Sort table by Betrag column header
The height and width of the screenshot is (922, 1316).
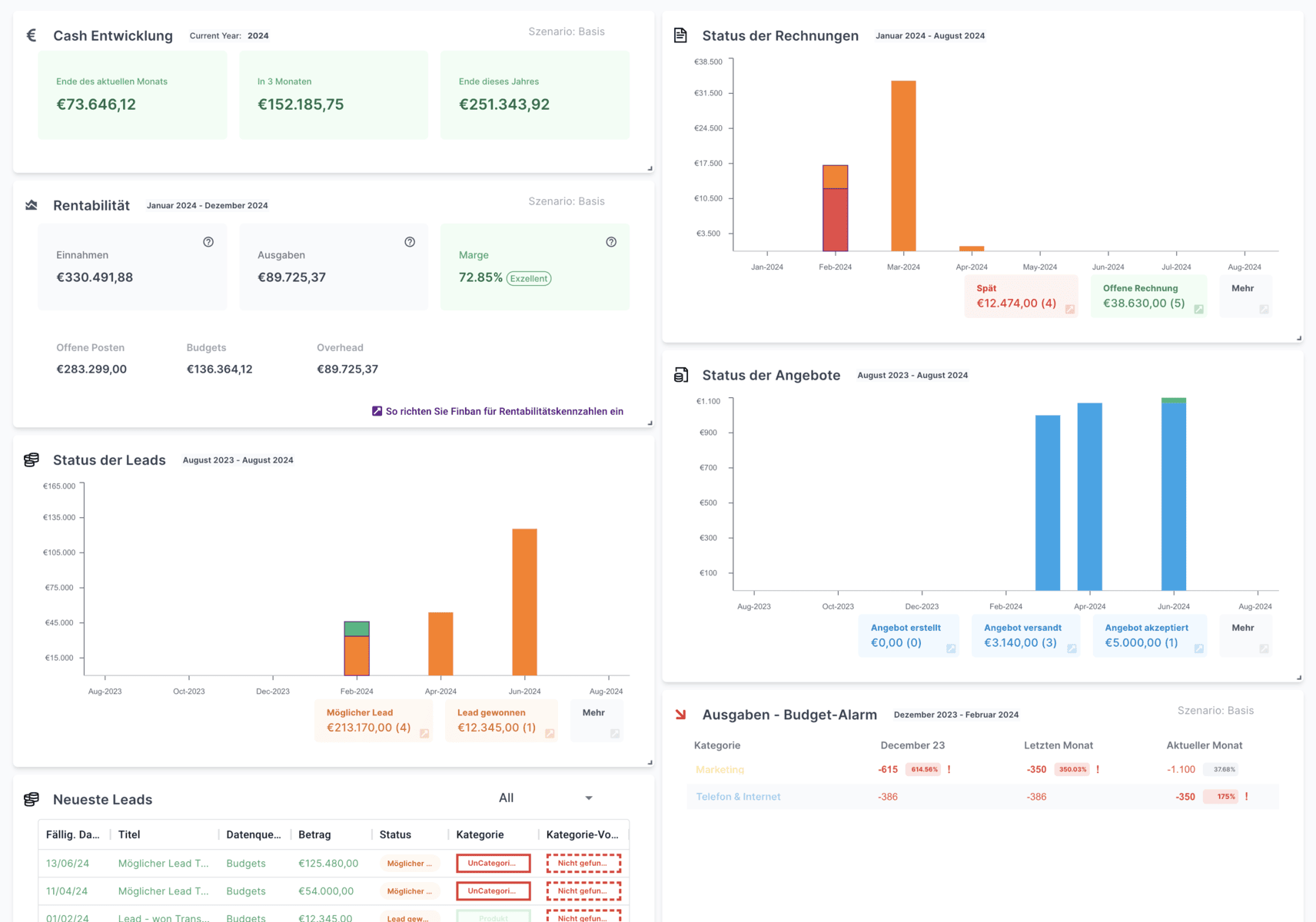314,834
